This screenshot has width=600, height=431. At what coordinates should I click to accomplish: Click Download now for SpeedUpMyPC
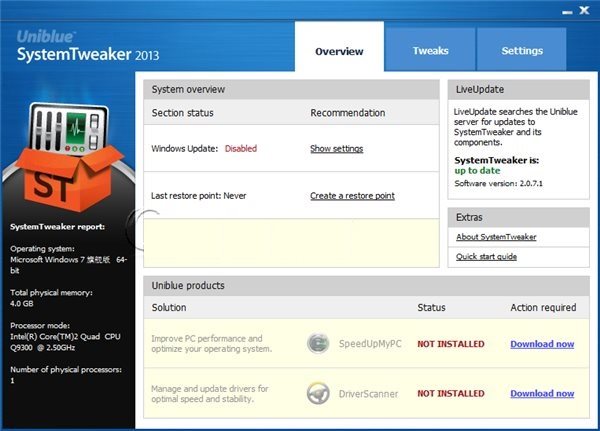pos(542,344)
